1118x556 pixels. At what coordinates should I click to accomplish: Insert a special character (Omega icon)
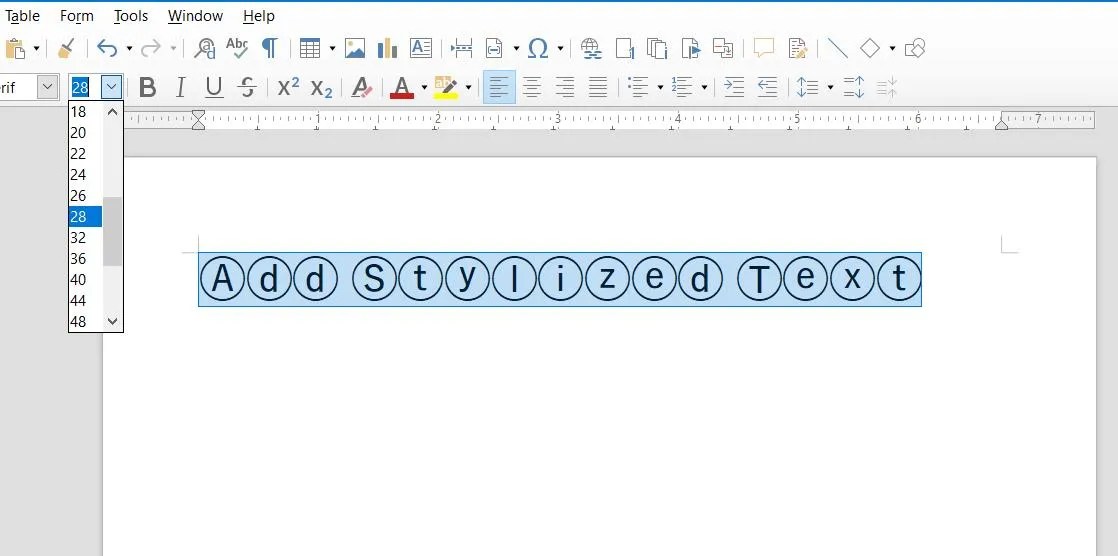coord(538,48)
